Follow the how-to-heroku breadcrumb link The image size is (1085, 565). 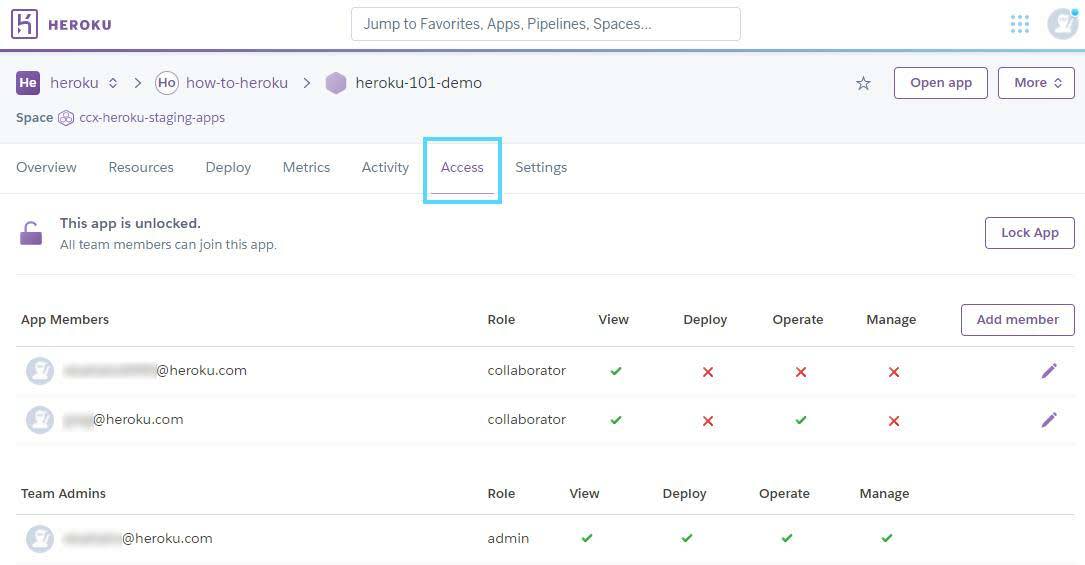pyautogui.click(x=237, y=83)
